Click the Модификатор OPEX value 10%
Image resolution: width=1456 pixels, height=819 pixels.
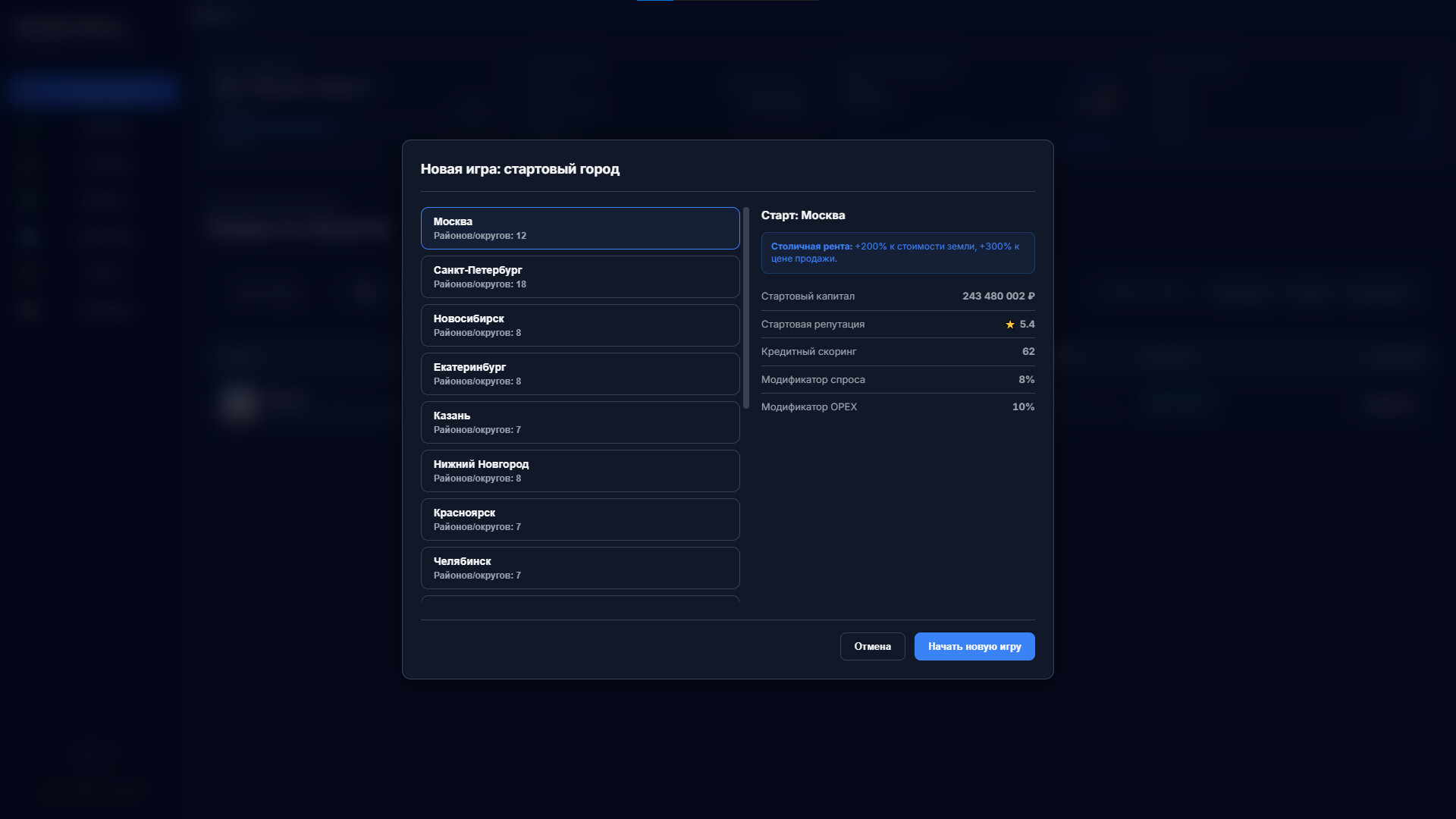coord(1024,407)
